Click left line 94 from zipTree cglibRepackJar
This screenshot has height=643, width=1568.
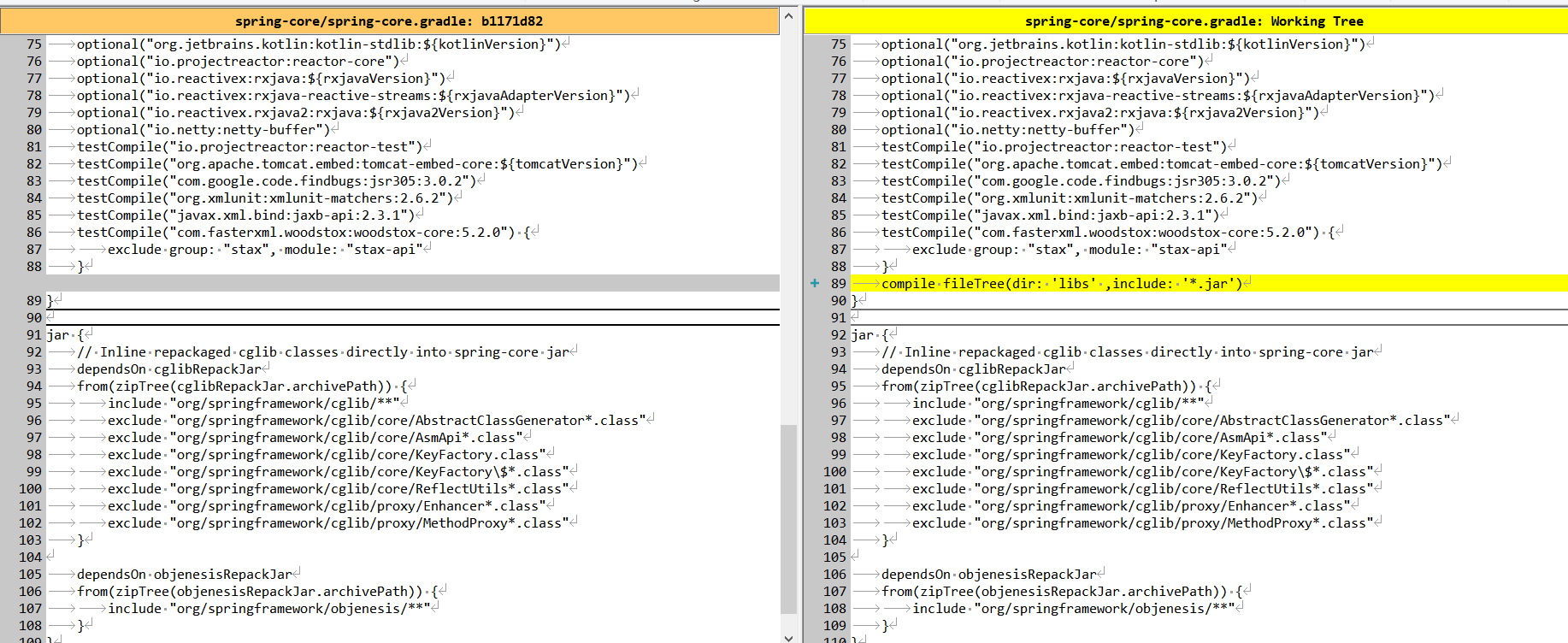click(x=242, y=386)
